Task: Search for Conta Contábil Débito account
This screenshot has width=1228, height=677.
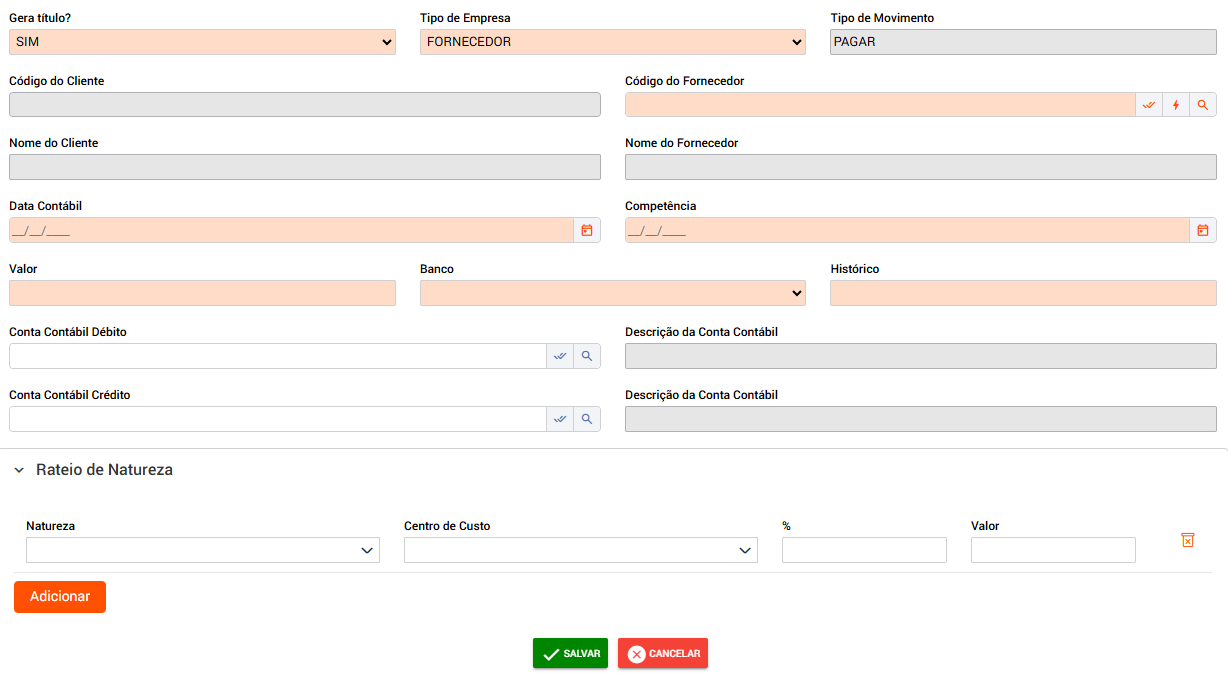Action: (x=587, y=357)
